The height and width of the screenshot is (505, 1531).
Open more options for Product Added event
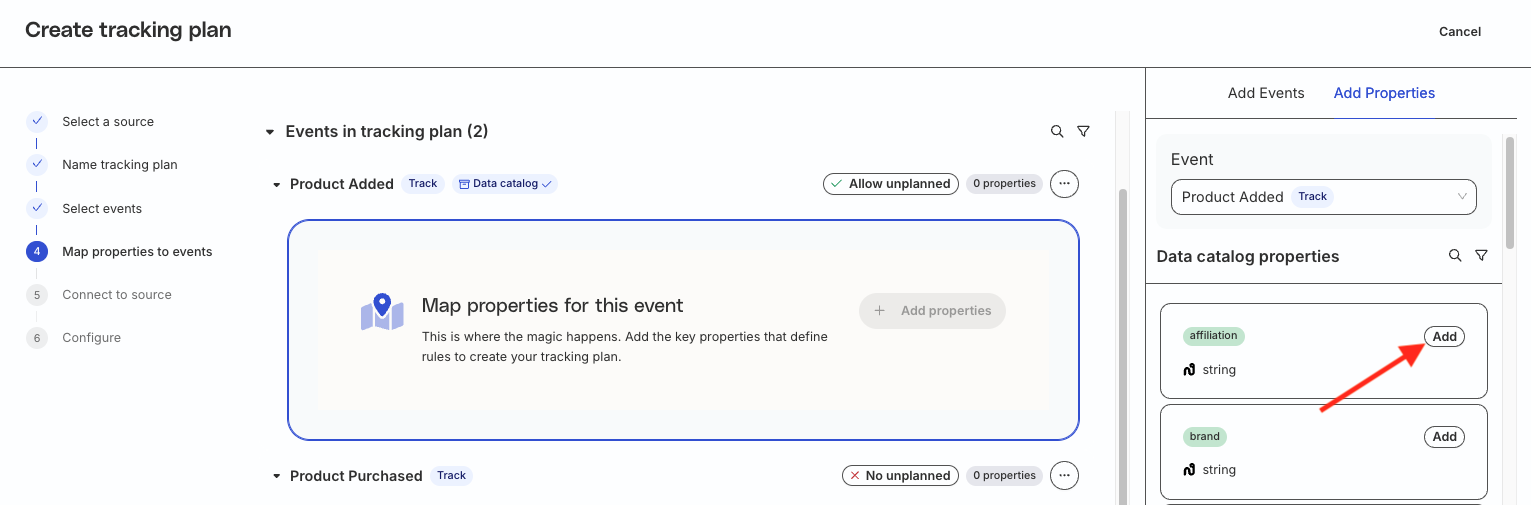coord(1064,184)
